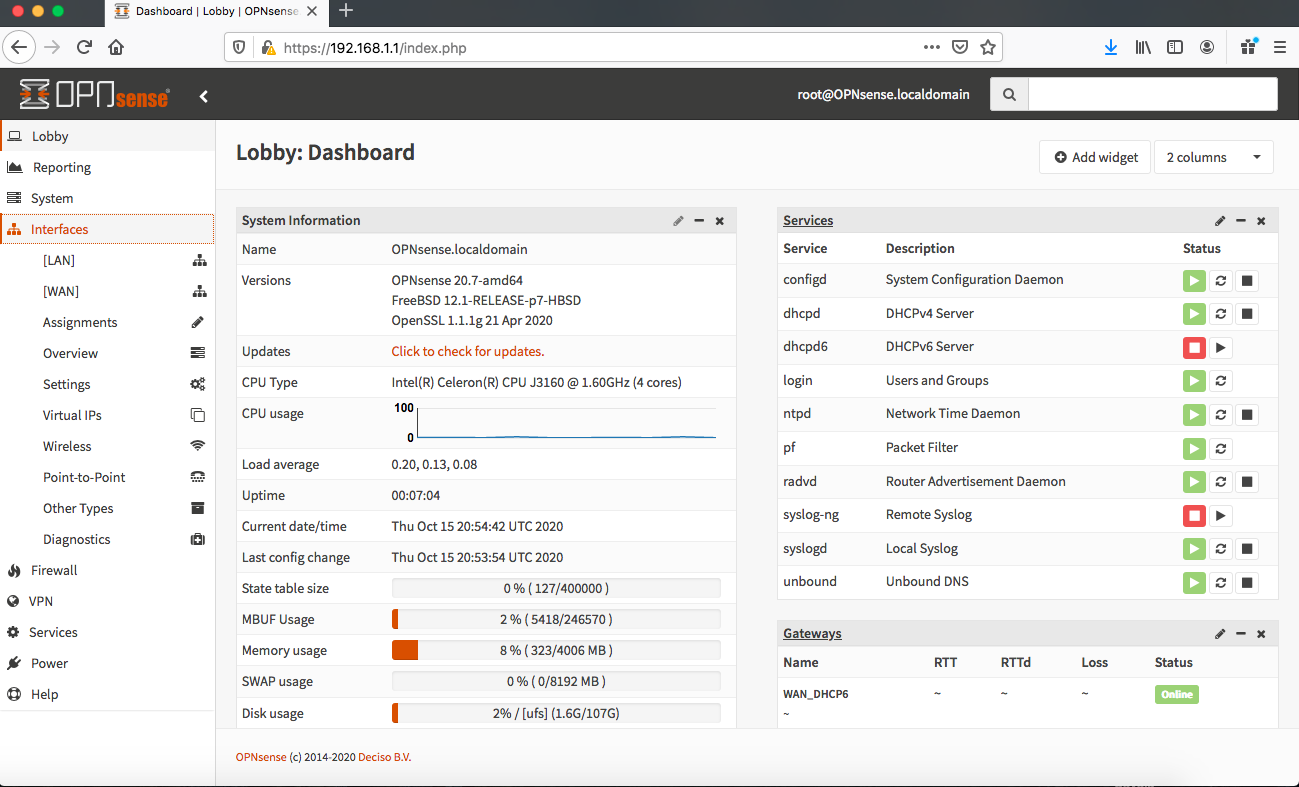Go to Firefox home page
The image size is (1299, 787).
click(116, 47)
